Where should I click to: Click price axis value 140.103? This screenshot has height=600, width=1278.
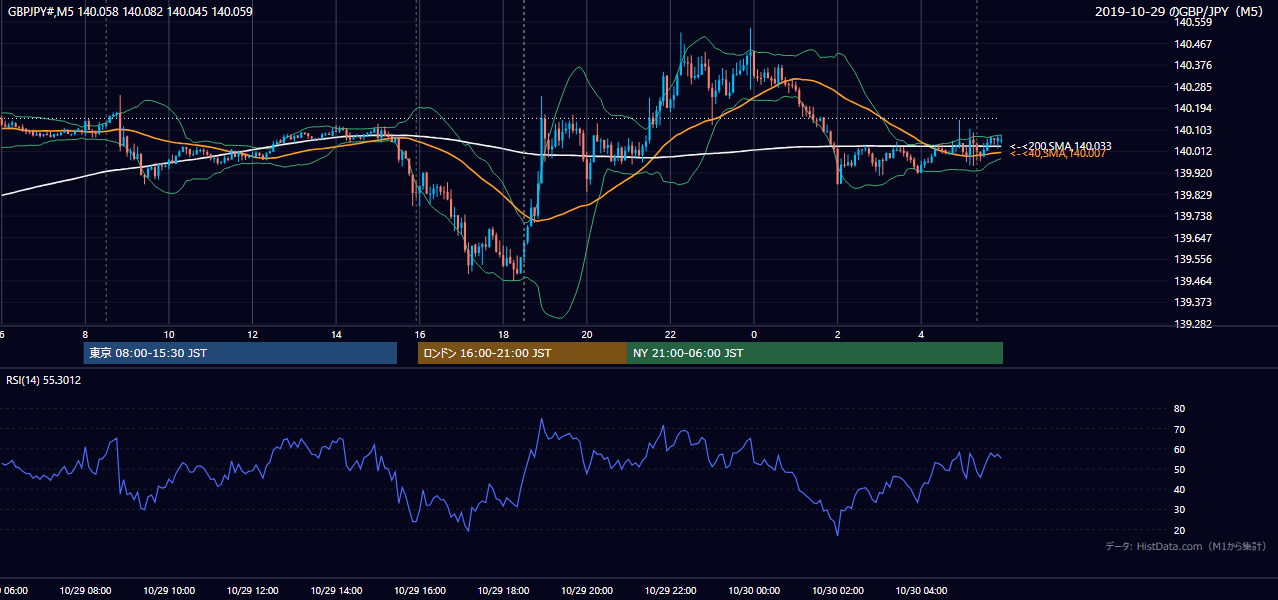(1193, 130)
